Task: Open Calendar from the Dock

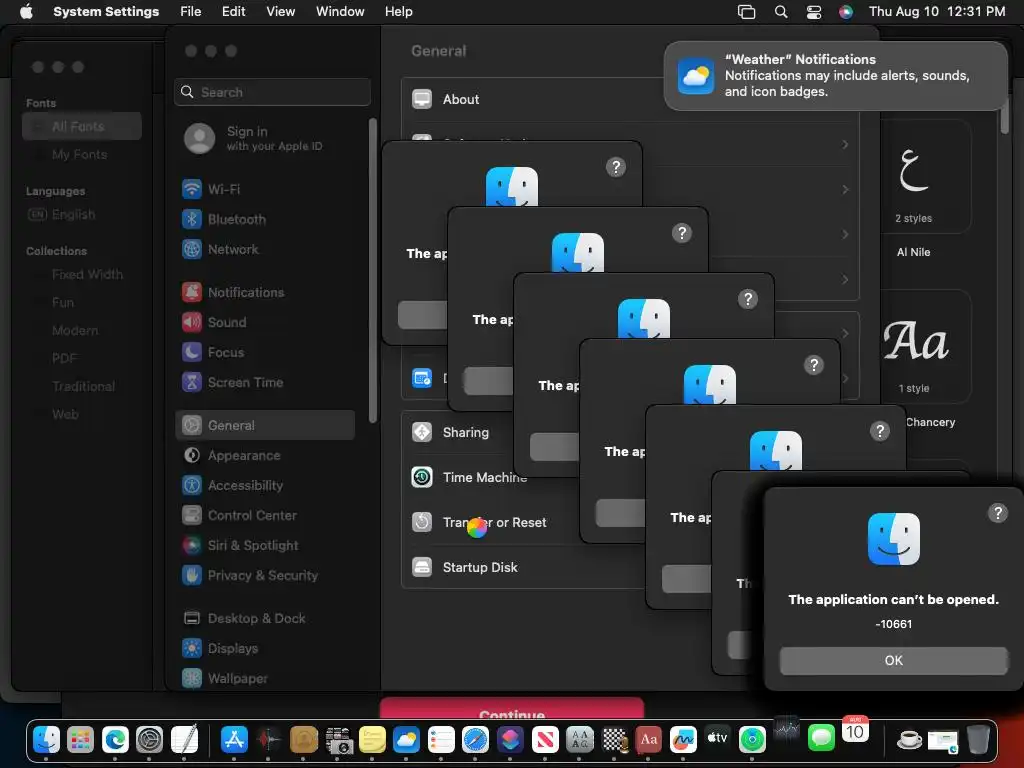Action: click(x=855, y=731)
